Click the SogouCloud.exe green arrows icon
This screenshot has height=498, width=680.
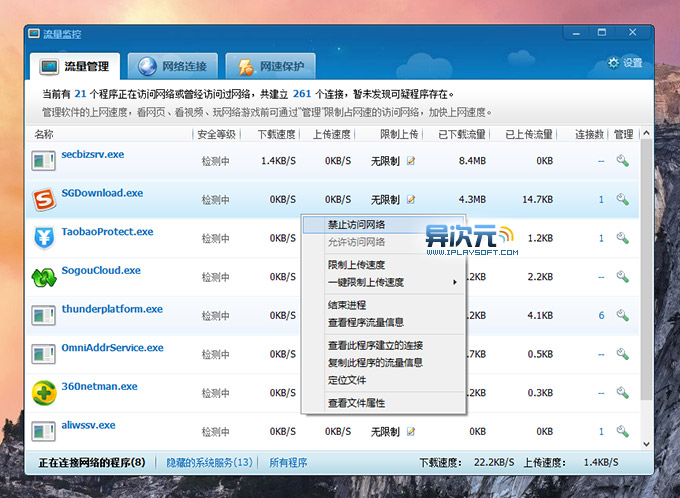[44, 277]
